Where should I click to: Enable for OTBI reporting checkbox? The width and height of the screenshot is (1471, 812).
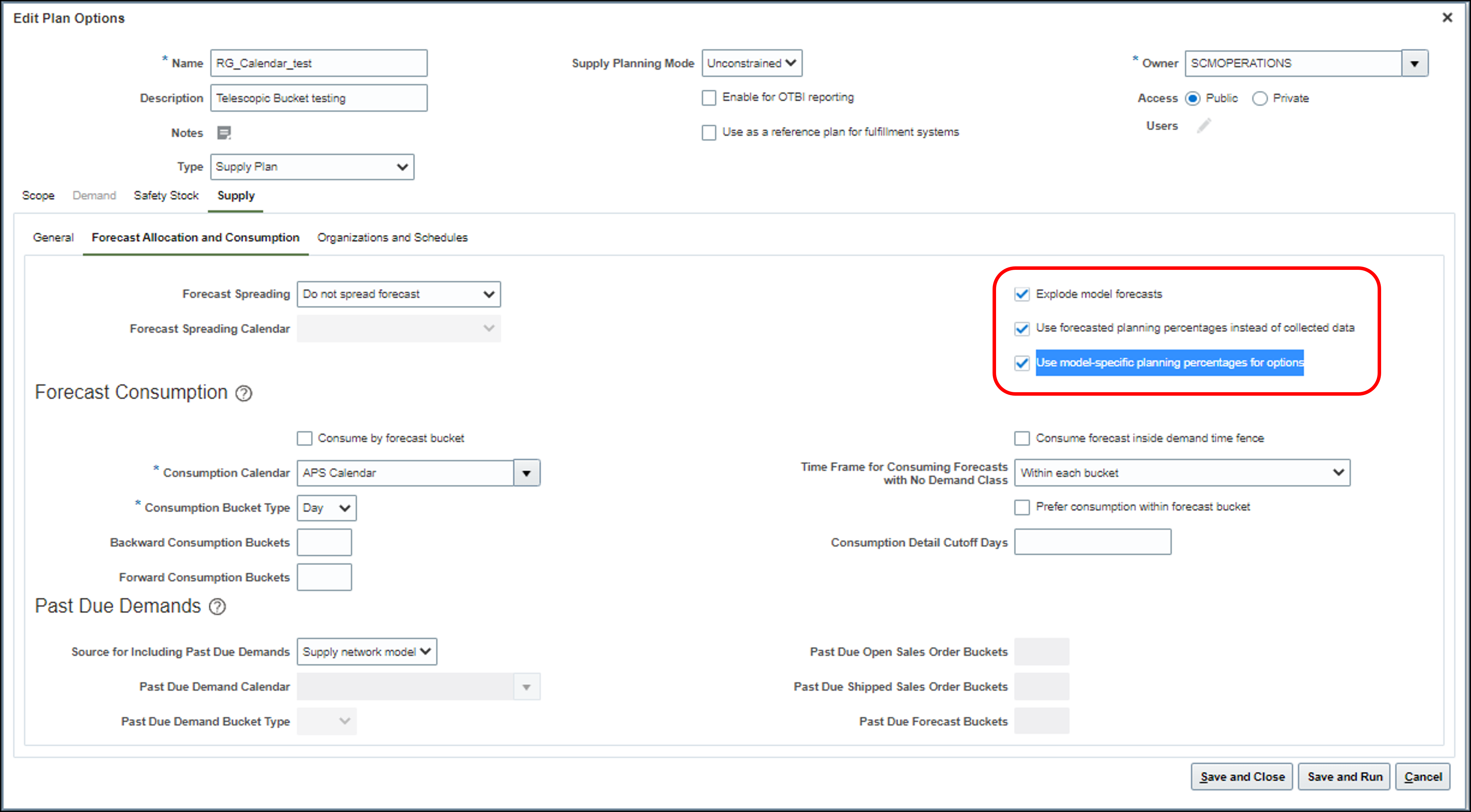709,98
